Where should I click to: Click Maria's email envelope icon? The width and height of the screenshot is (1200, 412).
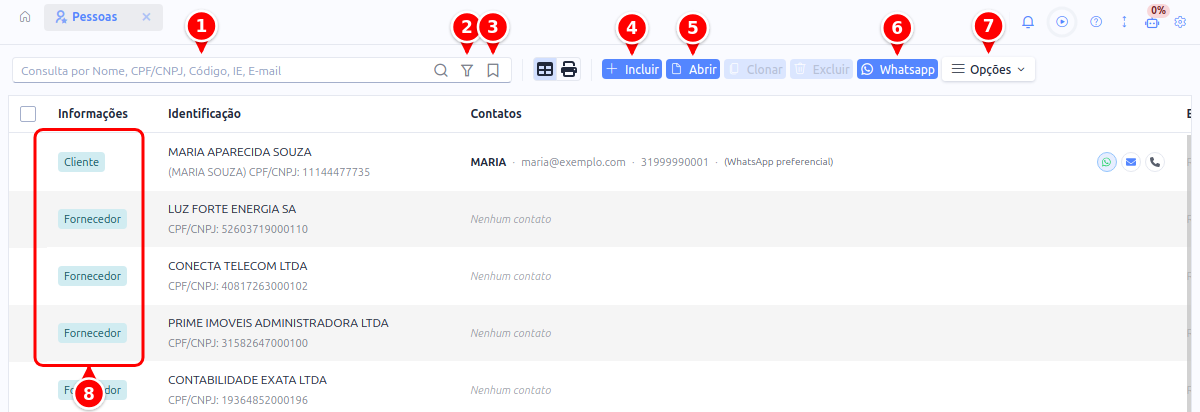(x=1130, y=161)
